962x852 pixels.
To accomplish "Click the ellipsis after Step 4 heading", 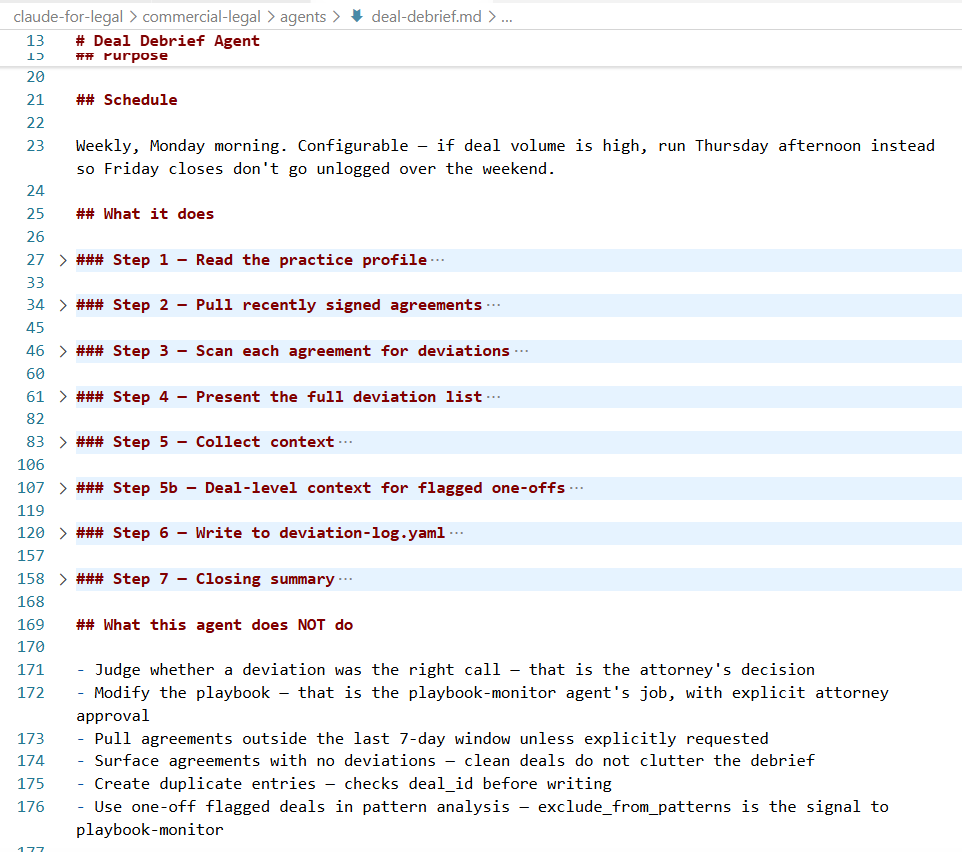I will 493,397.
